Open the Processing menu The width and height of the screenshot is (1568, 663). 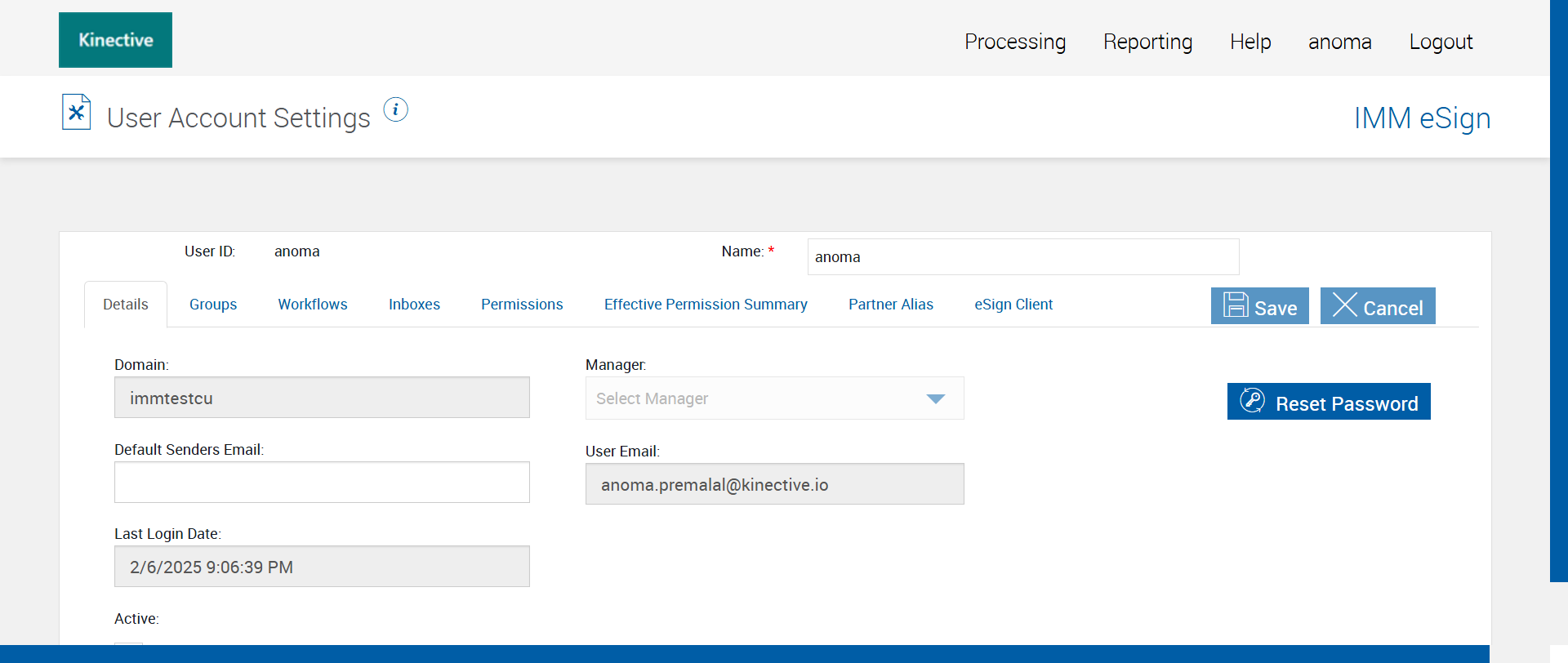[x=1014, y=42]
